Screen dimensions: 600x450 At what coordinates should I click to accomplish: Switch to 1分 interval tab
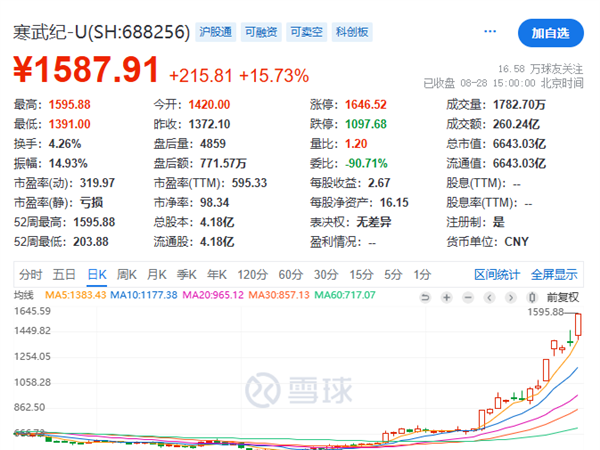coord(422,274)
